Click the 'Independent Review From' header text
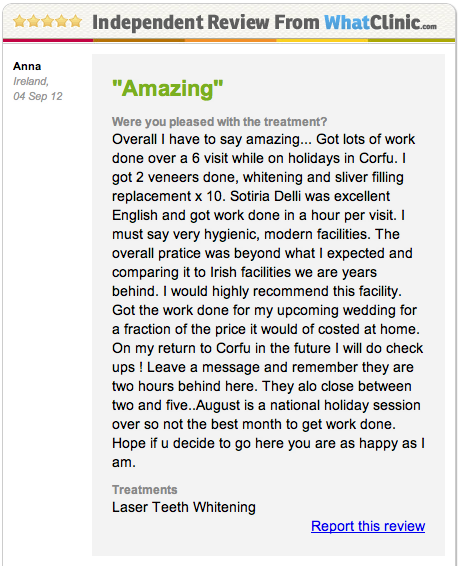The height and width of the screenshot is (566, 459). tap(206, 22)
